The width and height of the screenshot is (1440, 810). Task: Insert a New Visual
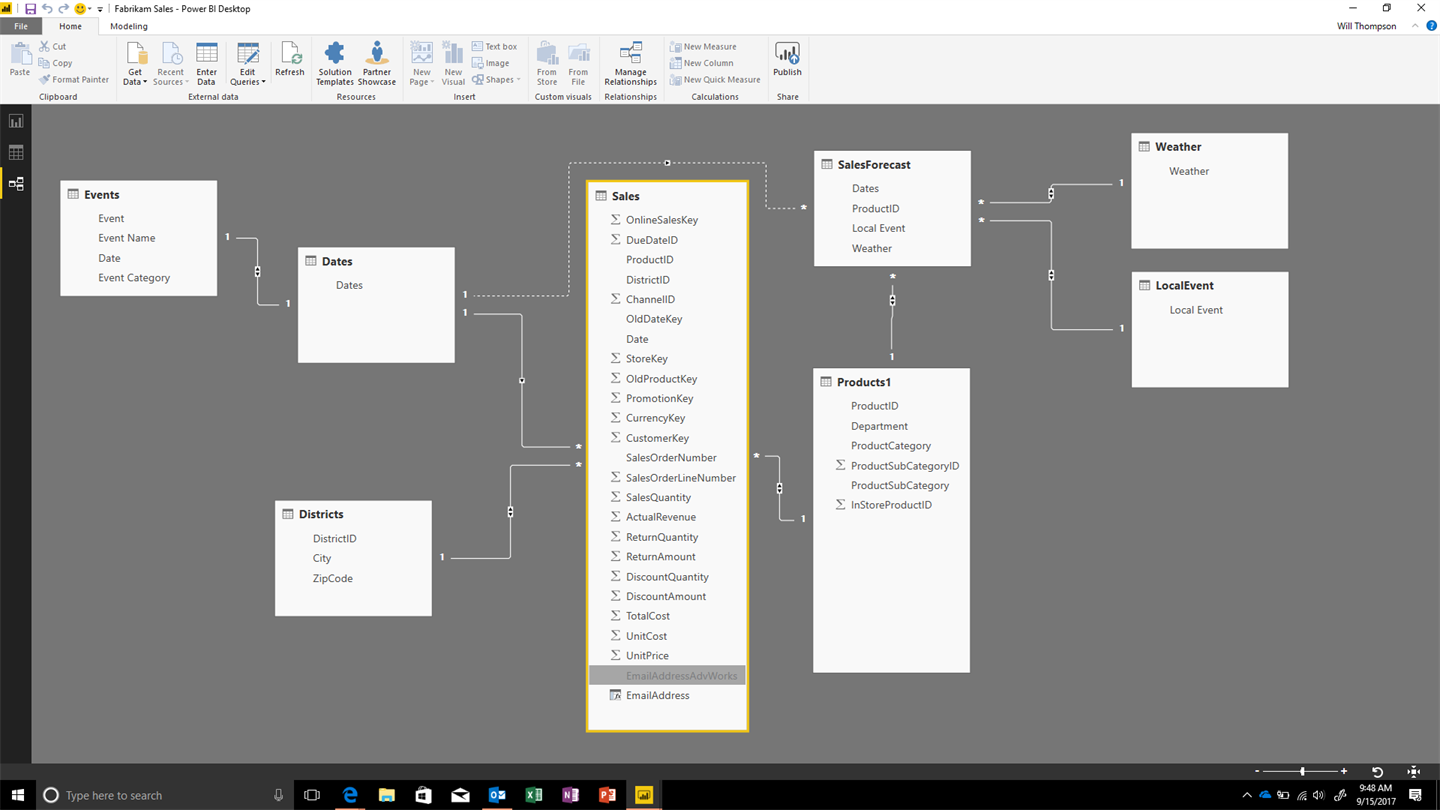[x=453, y=64]
